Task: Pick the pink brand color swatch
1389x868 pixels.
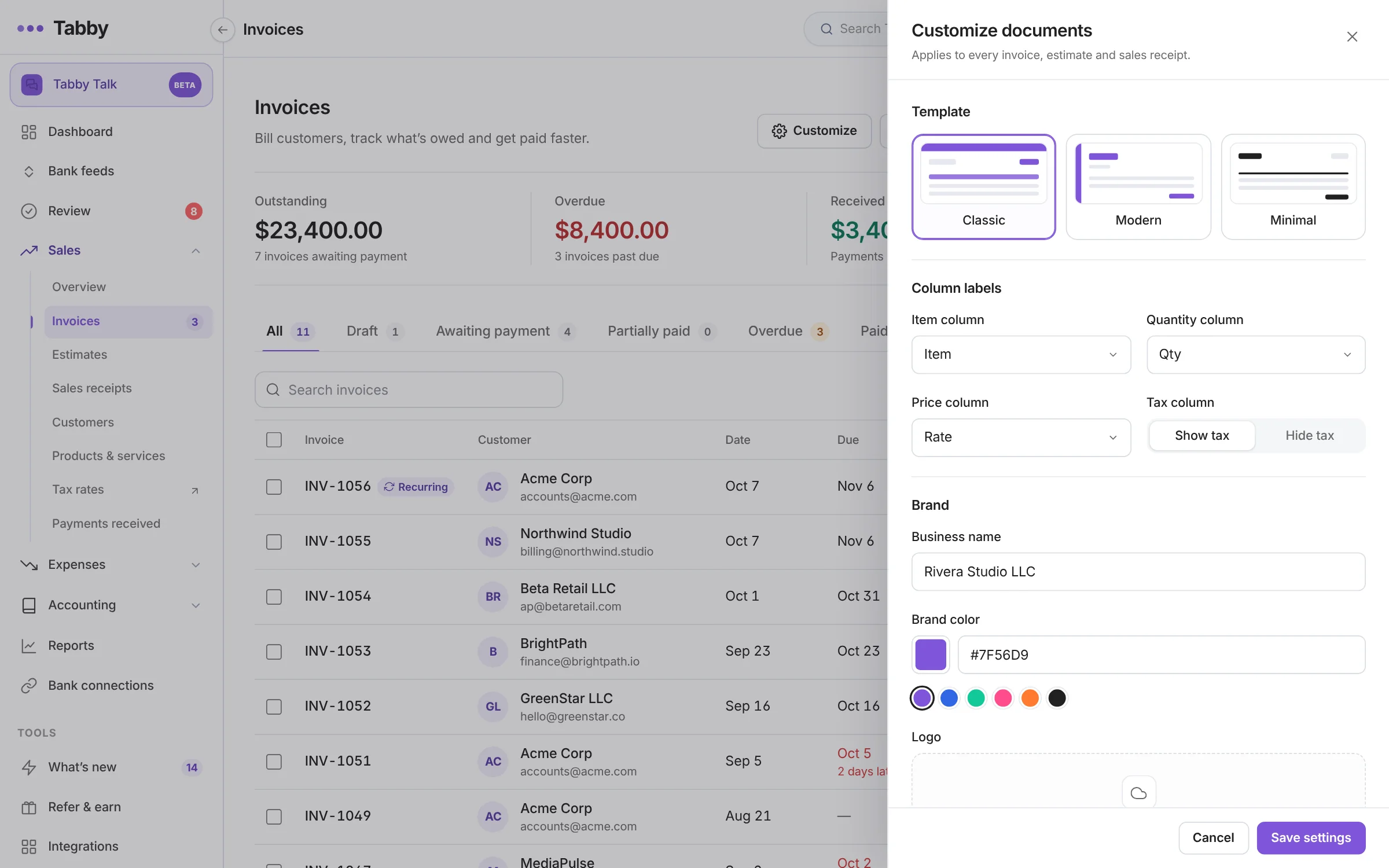Action: point(1003,698)
